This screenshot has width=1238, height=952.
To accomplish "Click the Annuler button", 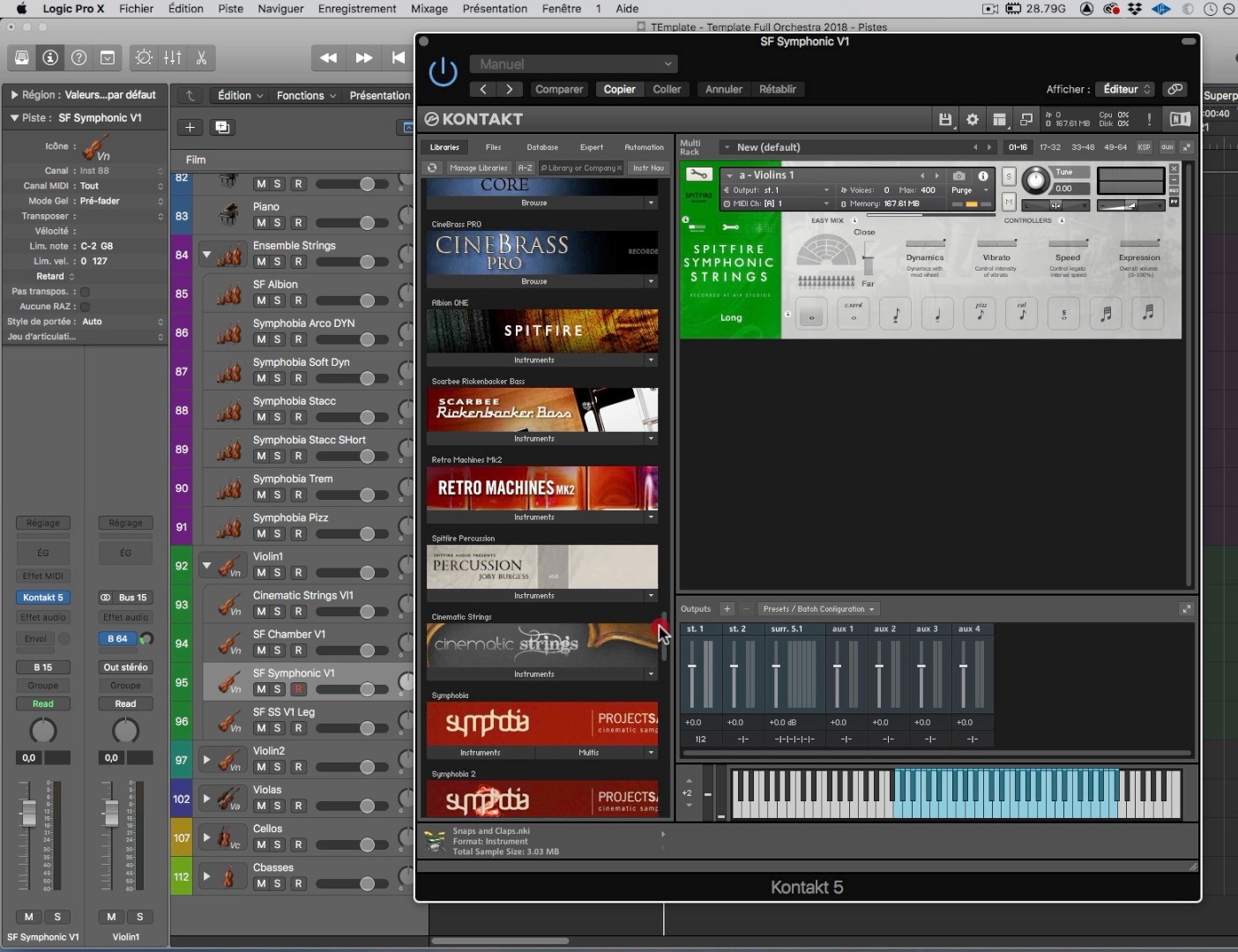I will (x=724, y=89).
